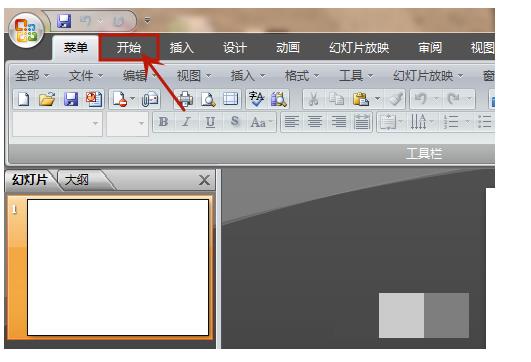Viewport: 531px width, 362px height.
Task: Click the Cut scissors icon
Action: 314,99
